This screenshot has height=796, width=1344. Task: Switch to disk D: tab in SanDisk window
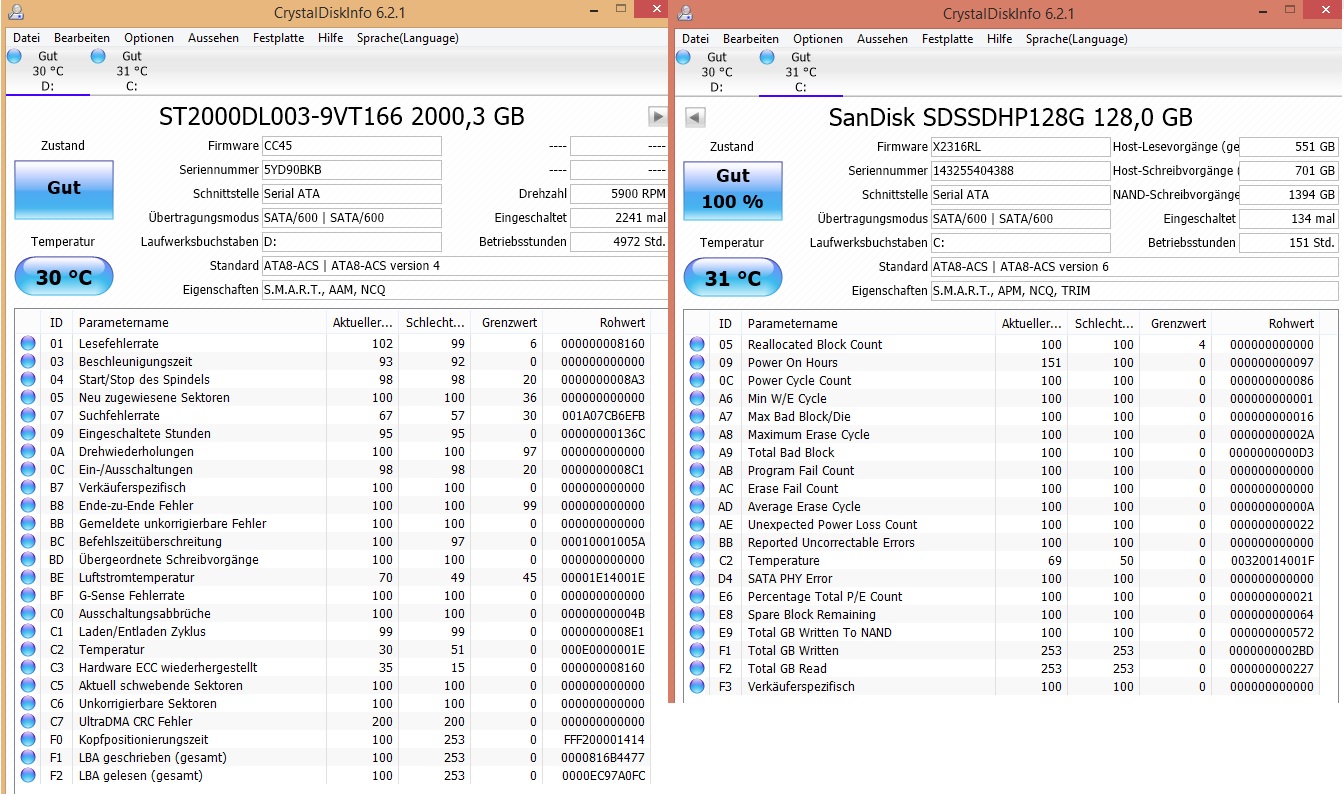[x=716, y=72]
